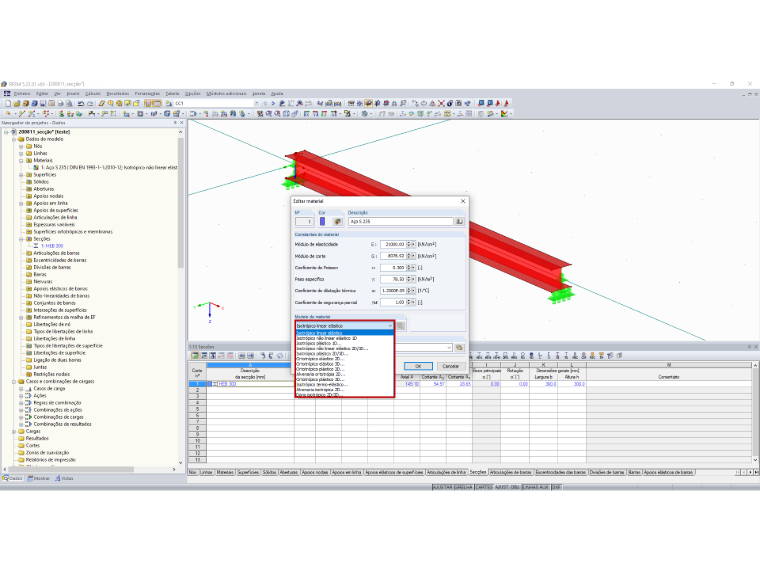Open the Ferramentas menu

point(147,94)
